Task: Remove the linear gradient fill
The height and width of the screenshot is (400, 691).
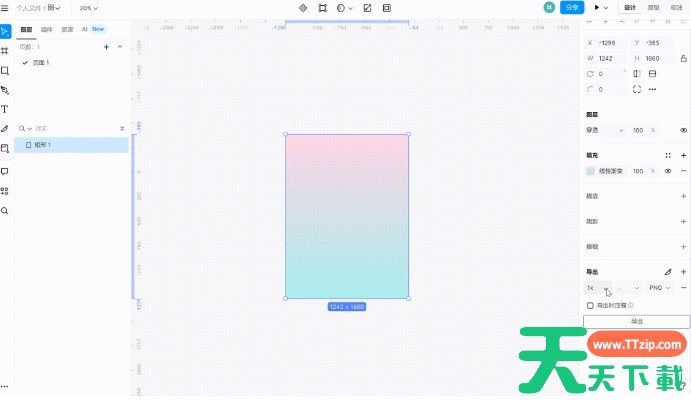Action: (x=684, y=171)
